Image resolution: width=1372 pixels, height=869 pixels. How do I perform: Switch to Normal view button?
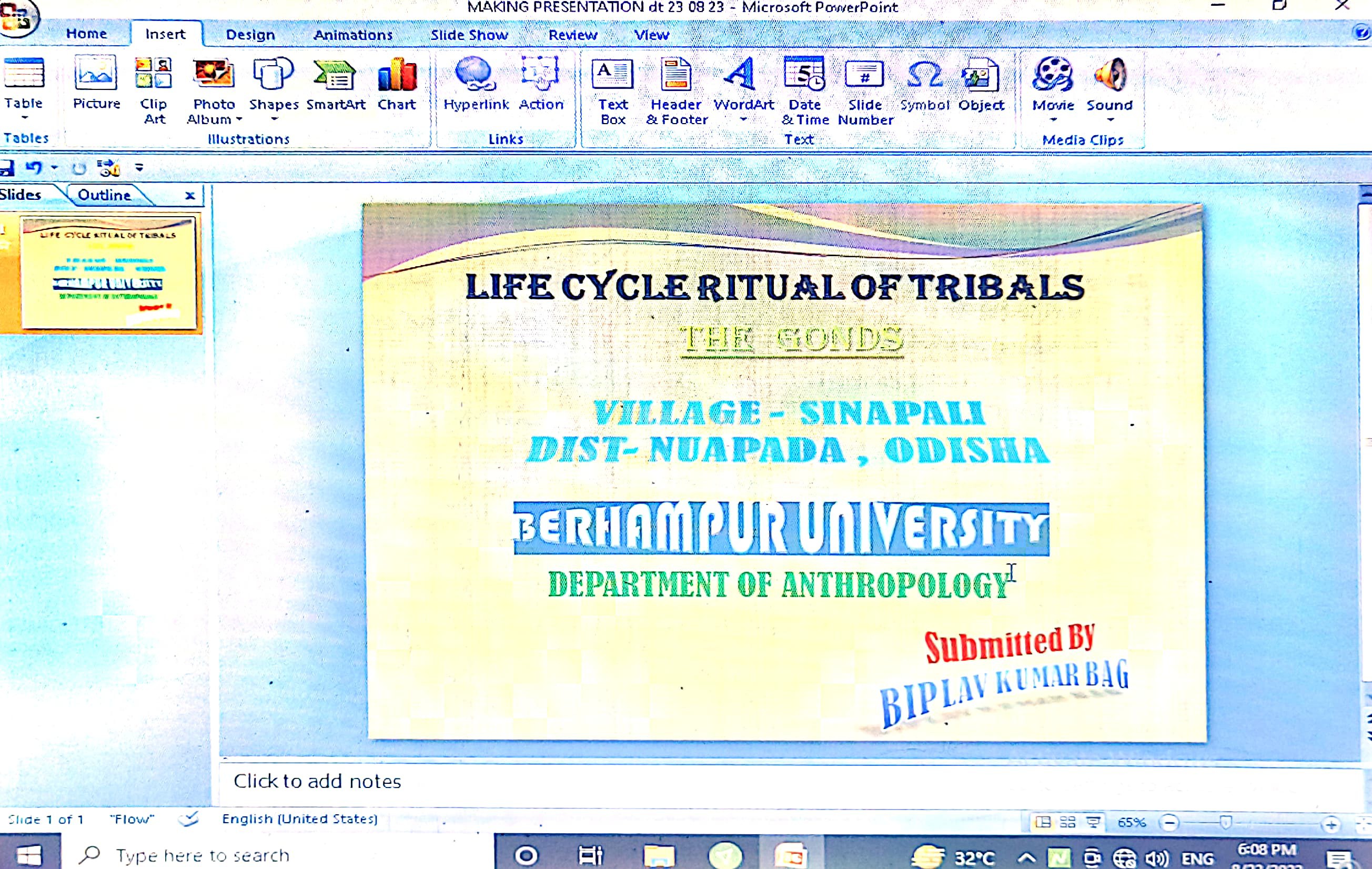pyautogui.click(x=1043, y=822)
